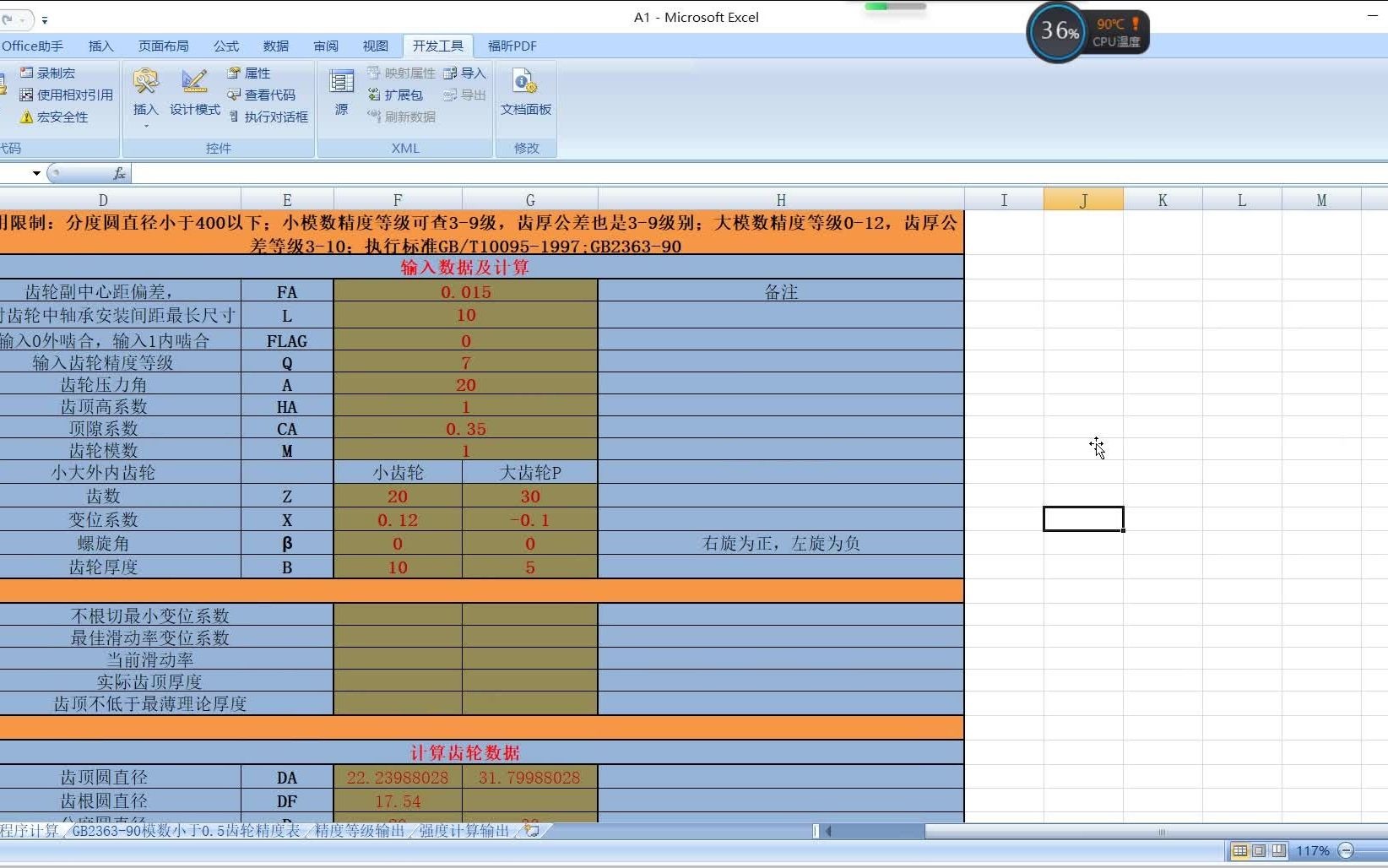Click the zoom out minus button
Viewport: 1388px width, 868px height.
tap(1347, 850)
